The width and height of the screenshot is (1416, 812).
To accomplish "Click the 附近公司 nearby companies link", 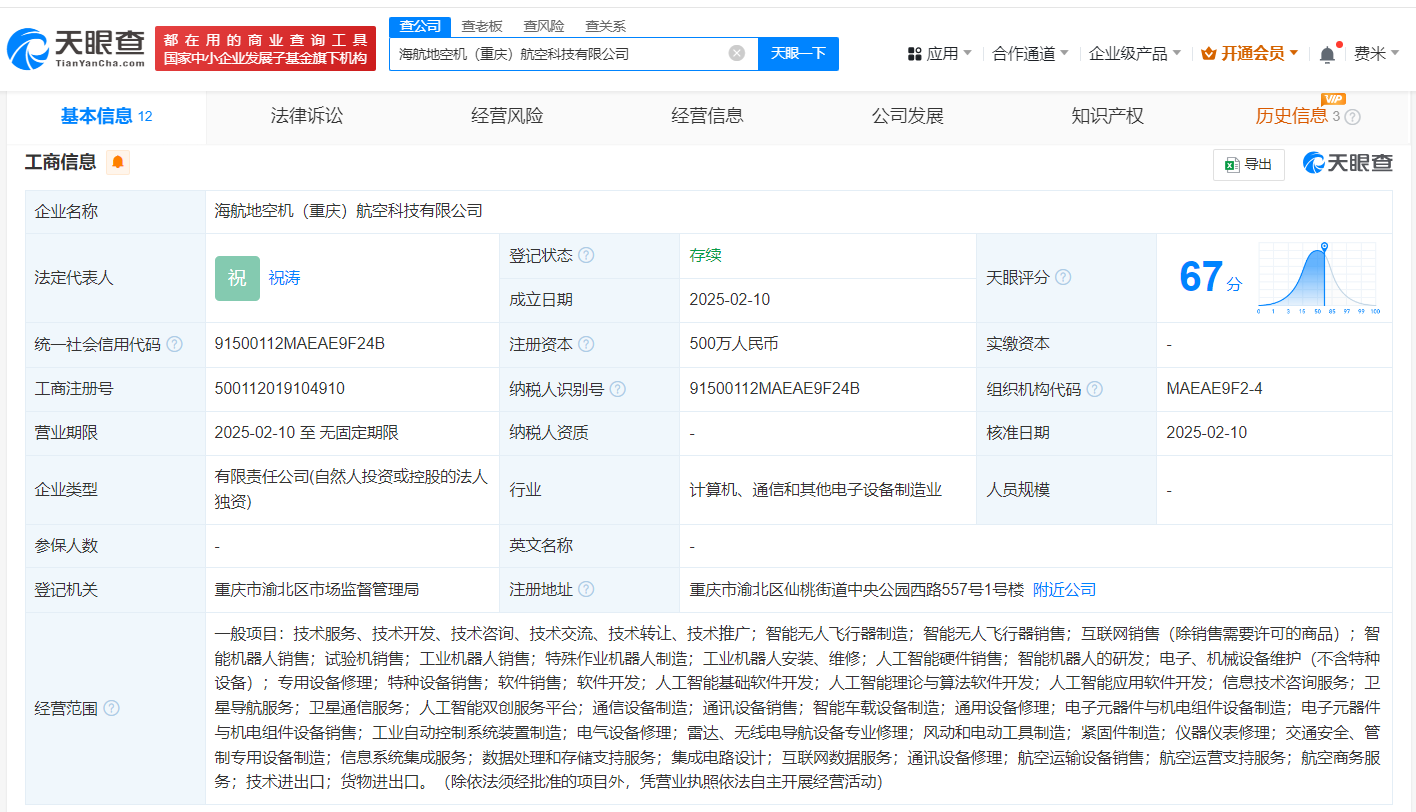I will coord(1064,590).
